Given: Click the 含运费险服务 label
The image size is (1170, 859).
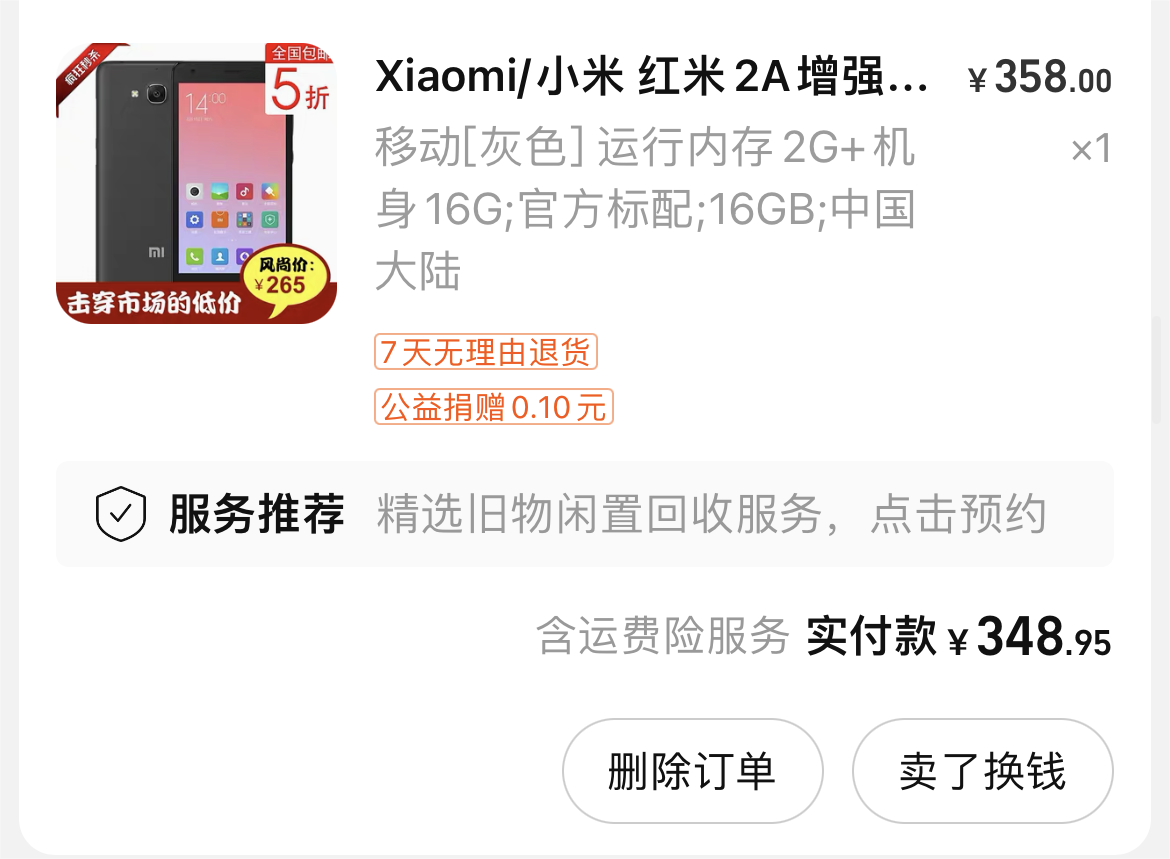Looking at the screenshot, I should 663,637.
